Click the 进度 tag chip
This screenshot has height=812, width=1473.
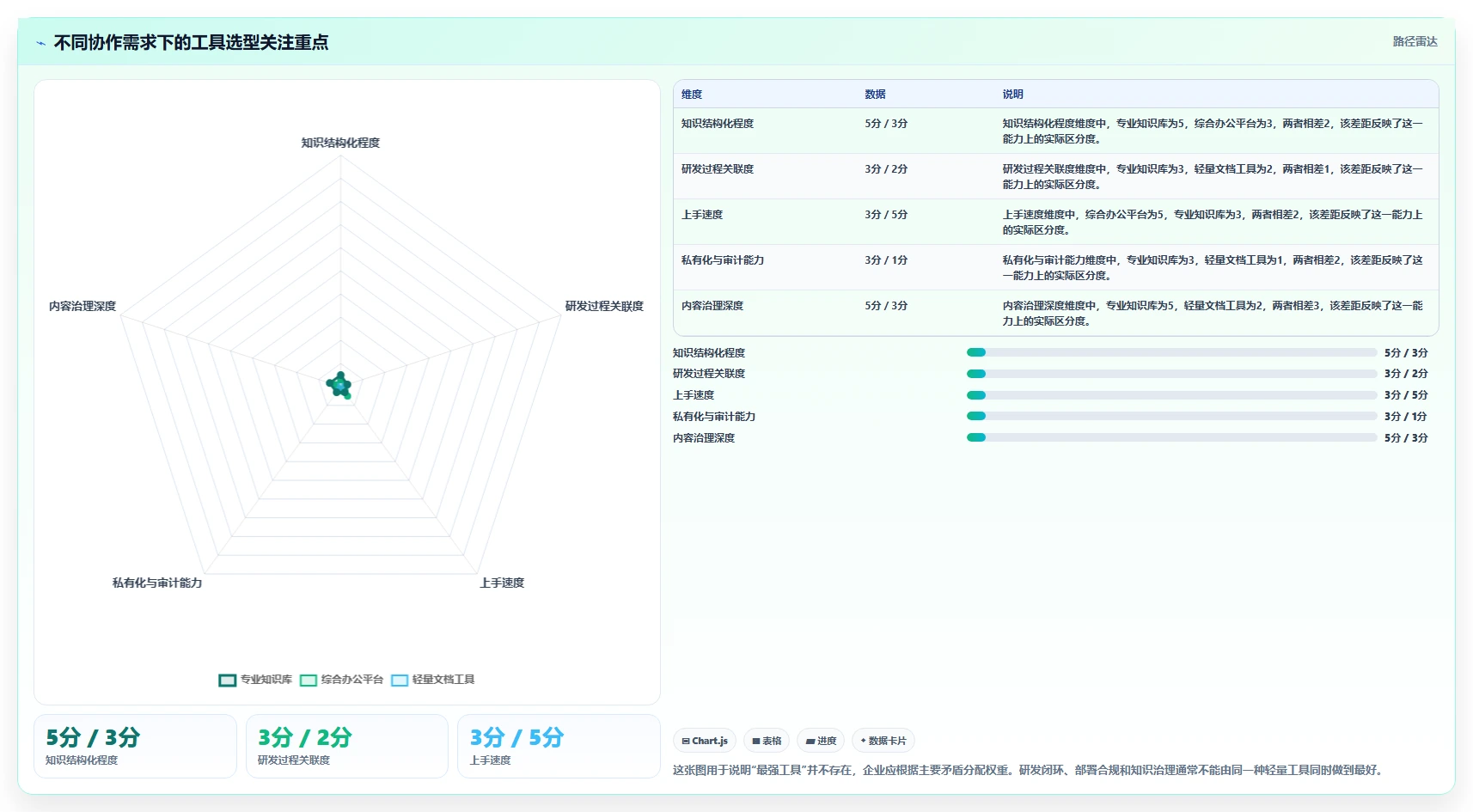(x=821, y=741)
